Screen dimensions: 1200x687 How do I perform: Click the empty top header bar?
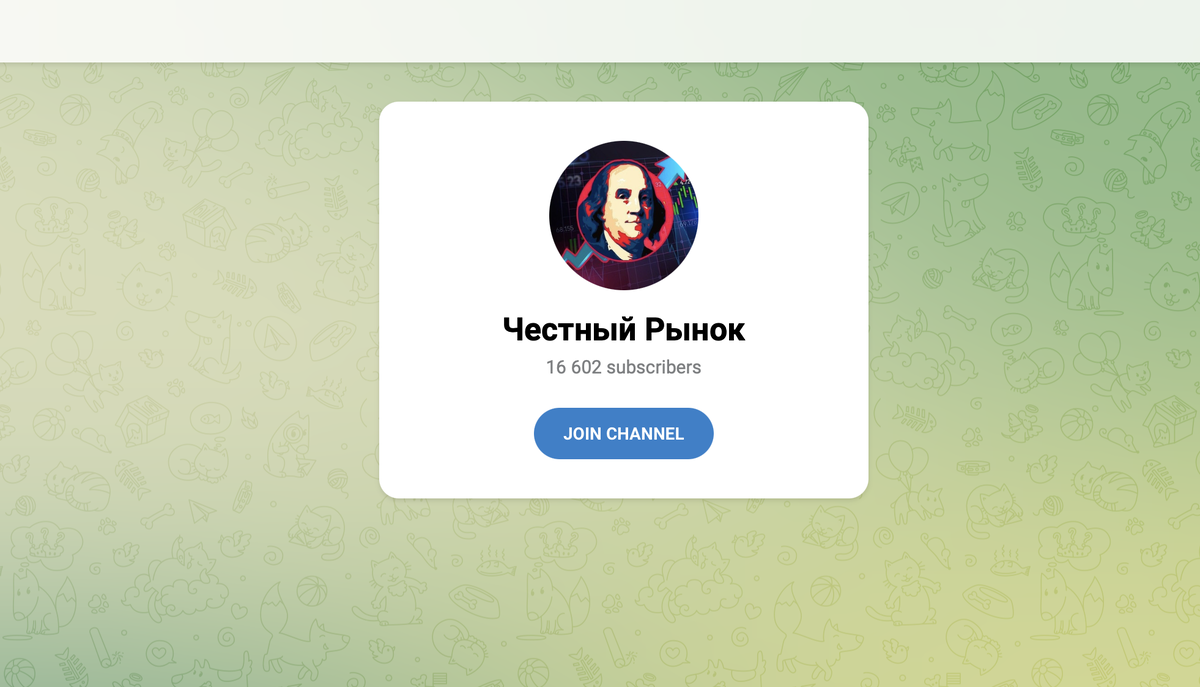tap(600, 31)
